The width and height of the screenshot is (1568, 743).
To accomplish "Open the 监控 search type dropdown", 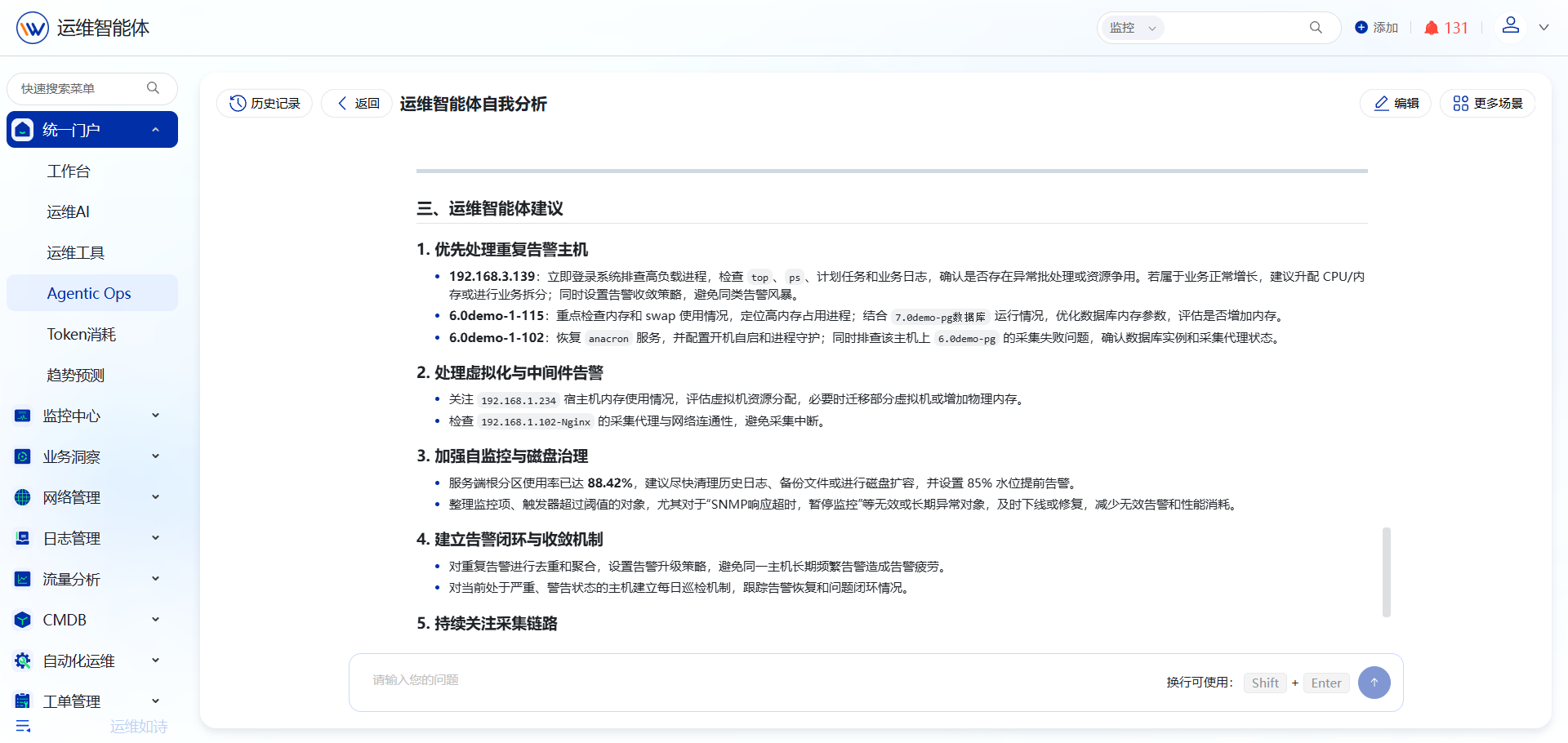I will [1132, 28].
